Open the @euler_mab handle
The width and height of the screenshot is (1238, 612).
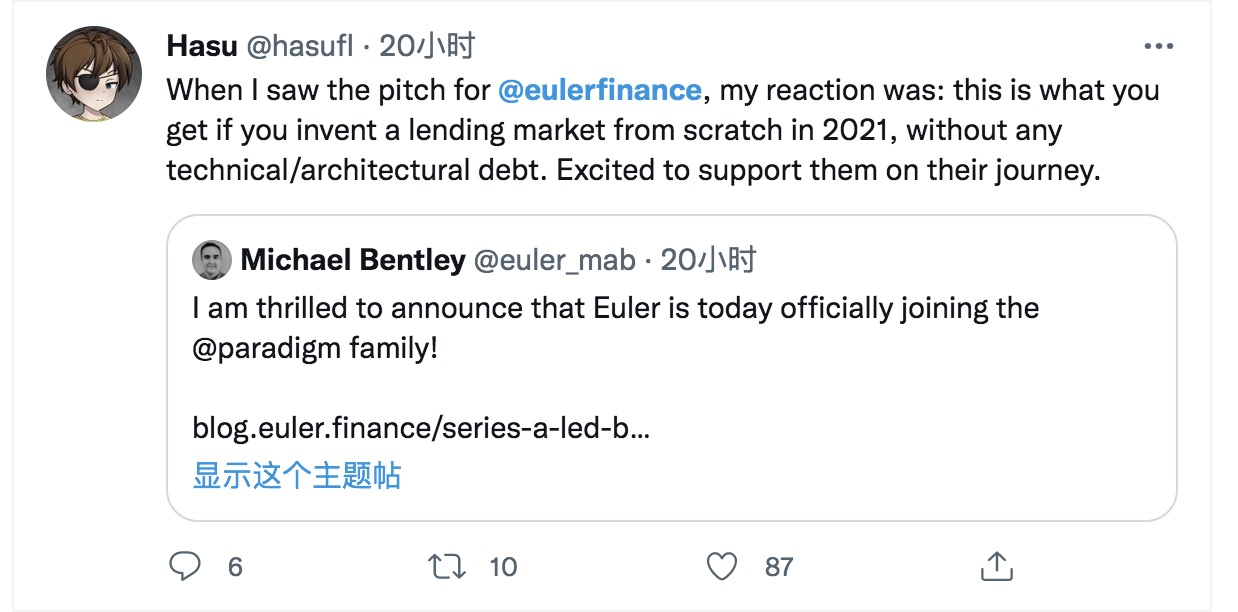(x=553, y=261)
